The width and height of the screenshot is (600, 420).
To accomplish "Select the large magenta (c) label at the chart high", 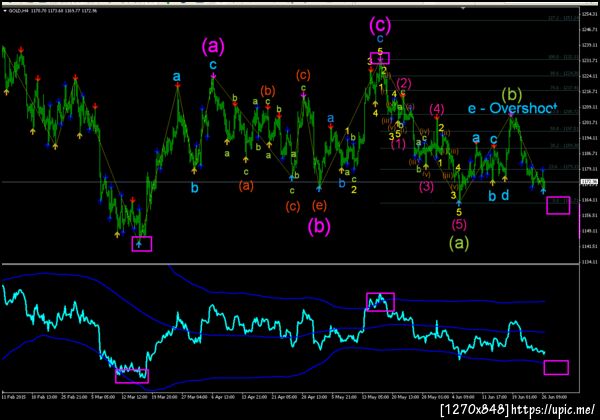I will click(x=380, y=24).
